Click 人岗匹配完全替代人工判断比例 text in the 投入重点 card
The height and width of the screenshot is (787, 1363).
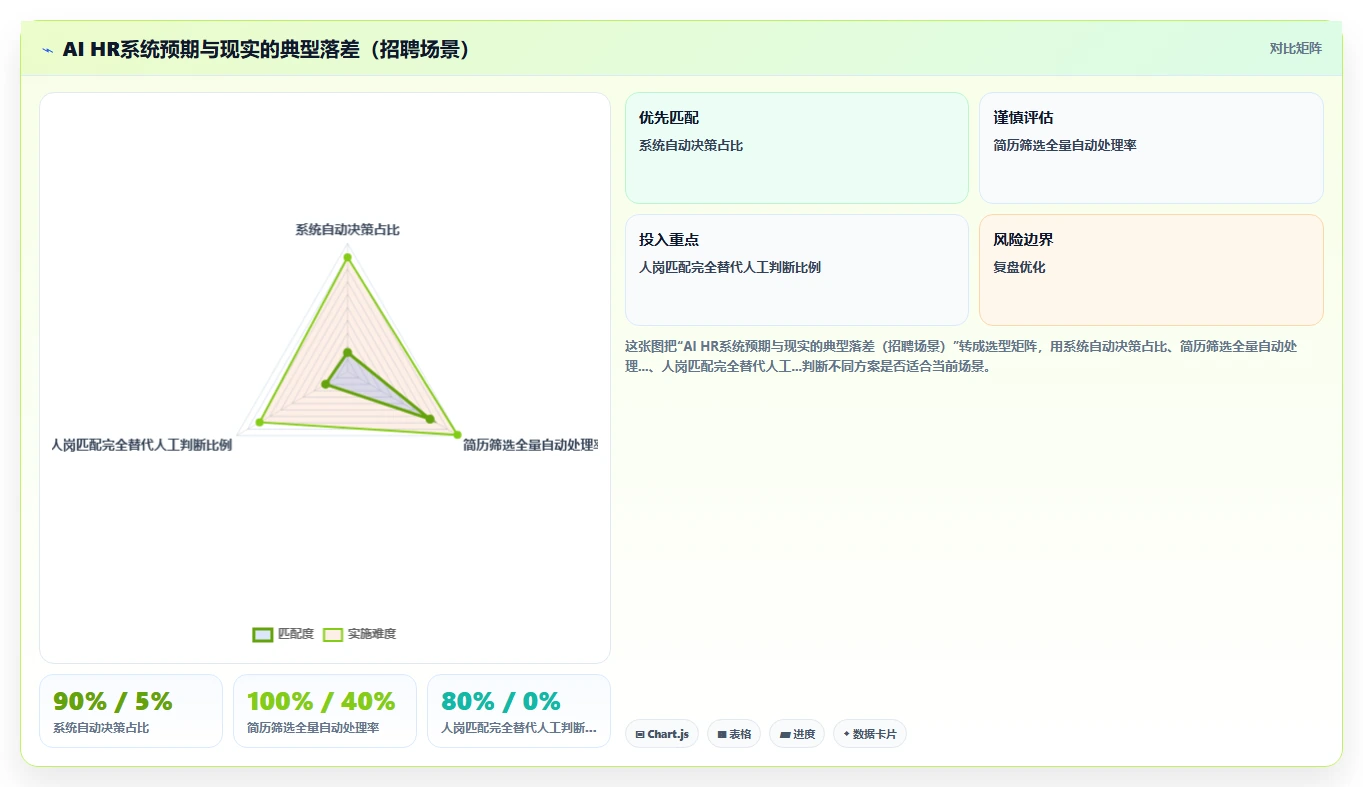(x=730, y=267)
